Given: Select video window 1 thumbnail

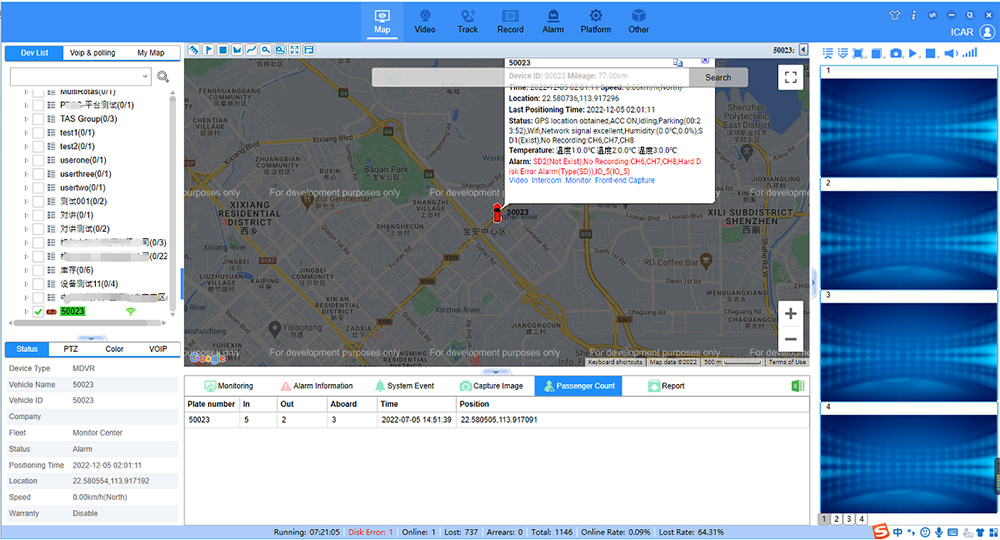Looking at the screenshot, I should [908, 121].
